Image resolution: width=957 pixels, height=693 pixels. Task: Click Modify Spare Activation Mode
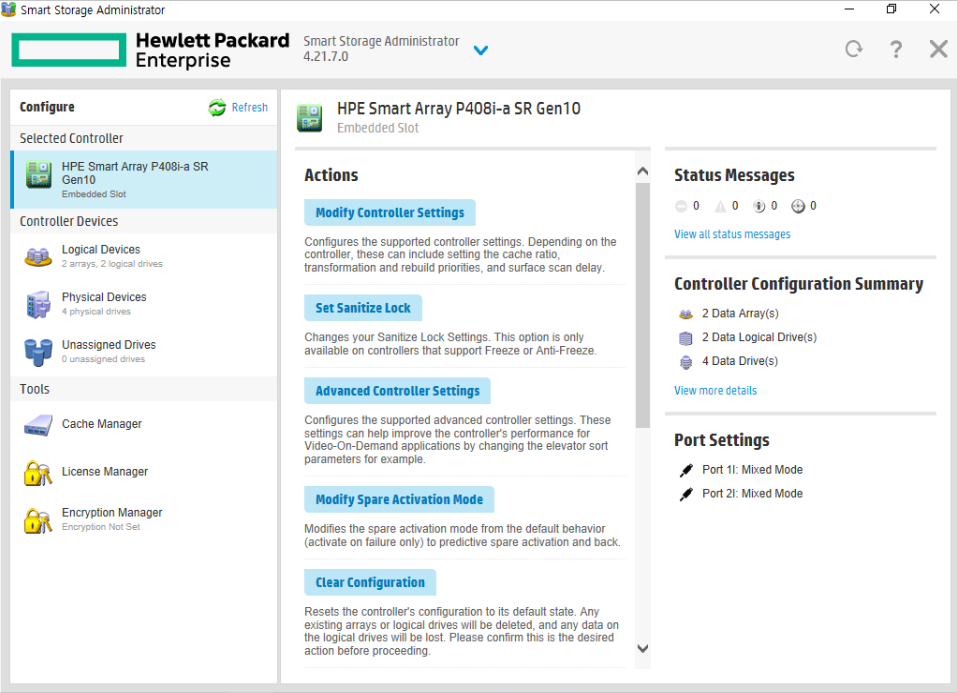pos(399,499)
